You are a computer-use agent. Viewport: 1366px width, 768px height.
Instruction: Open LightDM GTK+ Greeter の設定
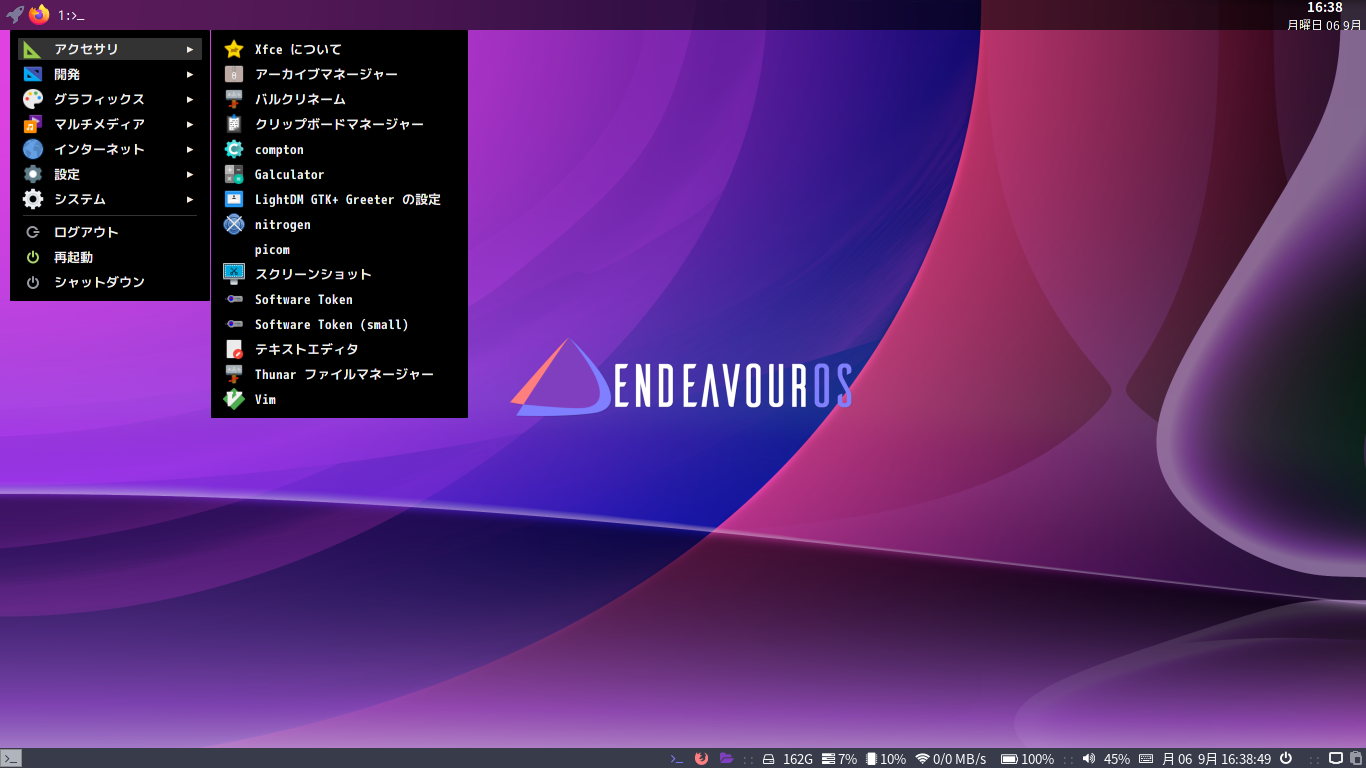339,199
